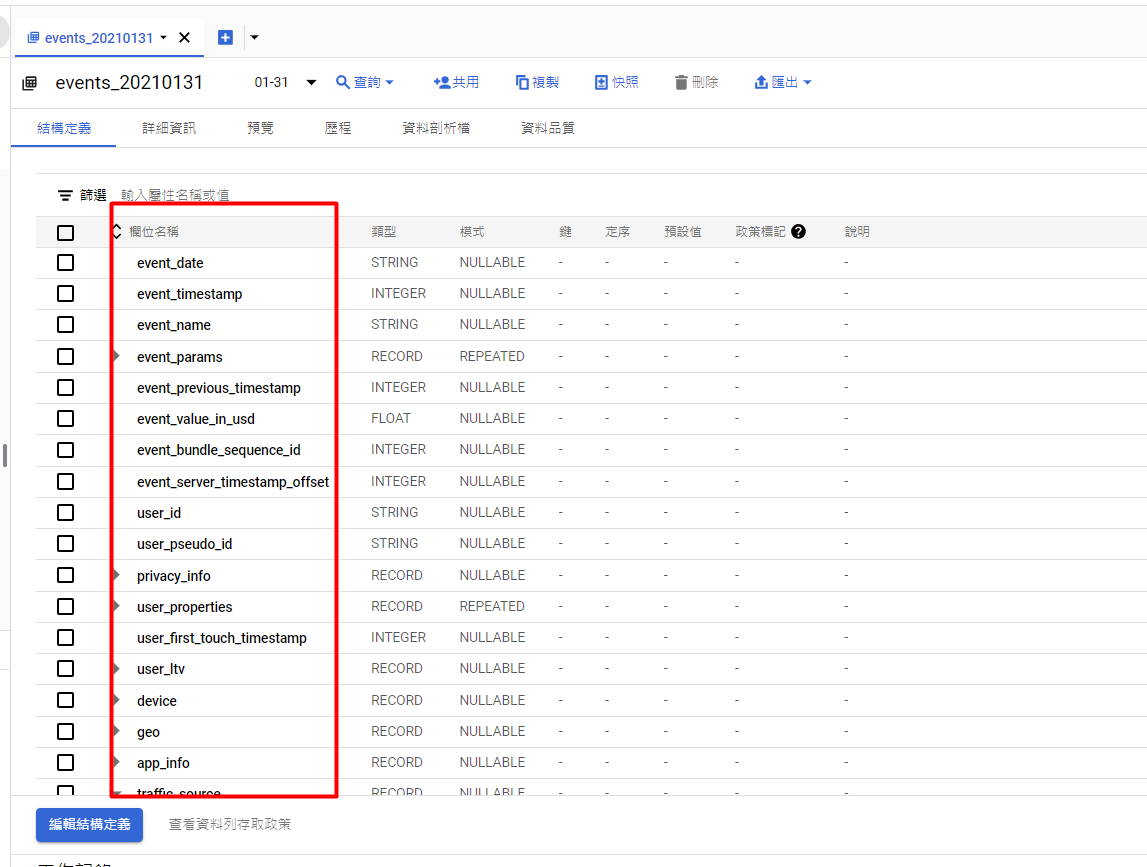This screenshot has height=867, width=1147.
Task: Check the device row checkbox
Action: (x=65, y=700)
